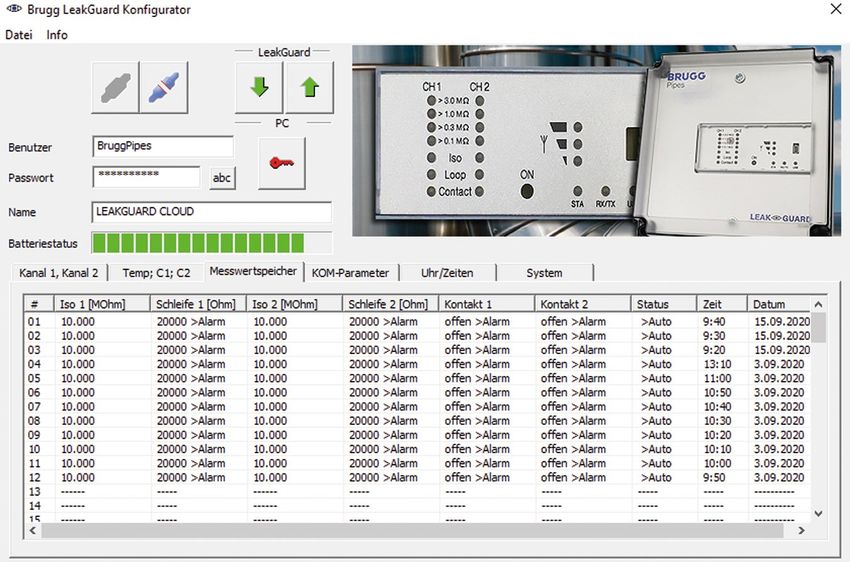The height and width of the screenshot is (562, 850).
Task: Switch to the Kanal 1, Kanal 2 tab
Action: (59, 273)
